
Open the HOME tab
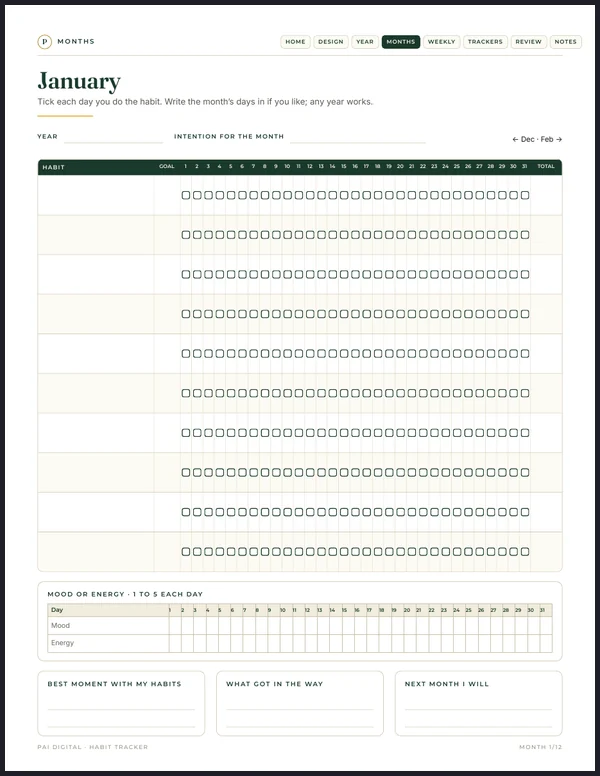(295, 42)
